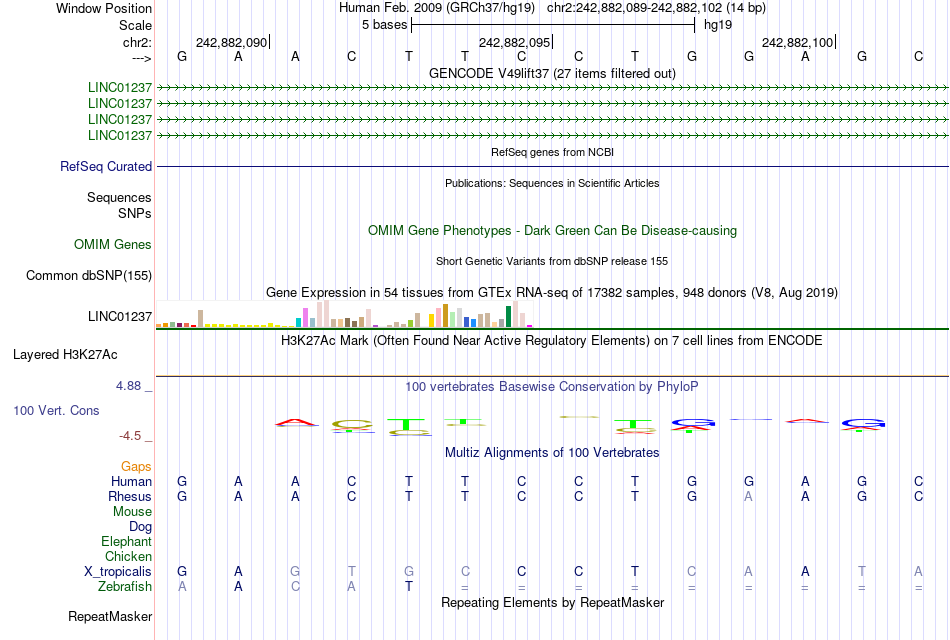Click the chr2:242,882,089-242,882,102 (14 bp) position text
950x640 pixels.
pyautogui.click(x=656, y=8)
